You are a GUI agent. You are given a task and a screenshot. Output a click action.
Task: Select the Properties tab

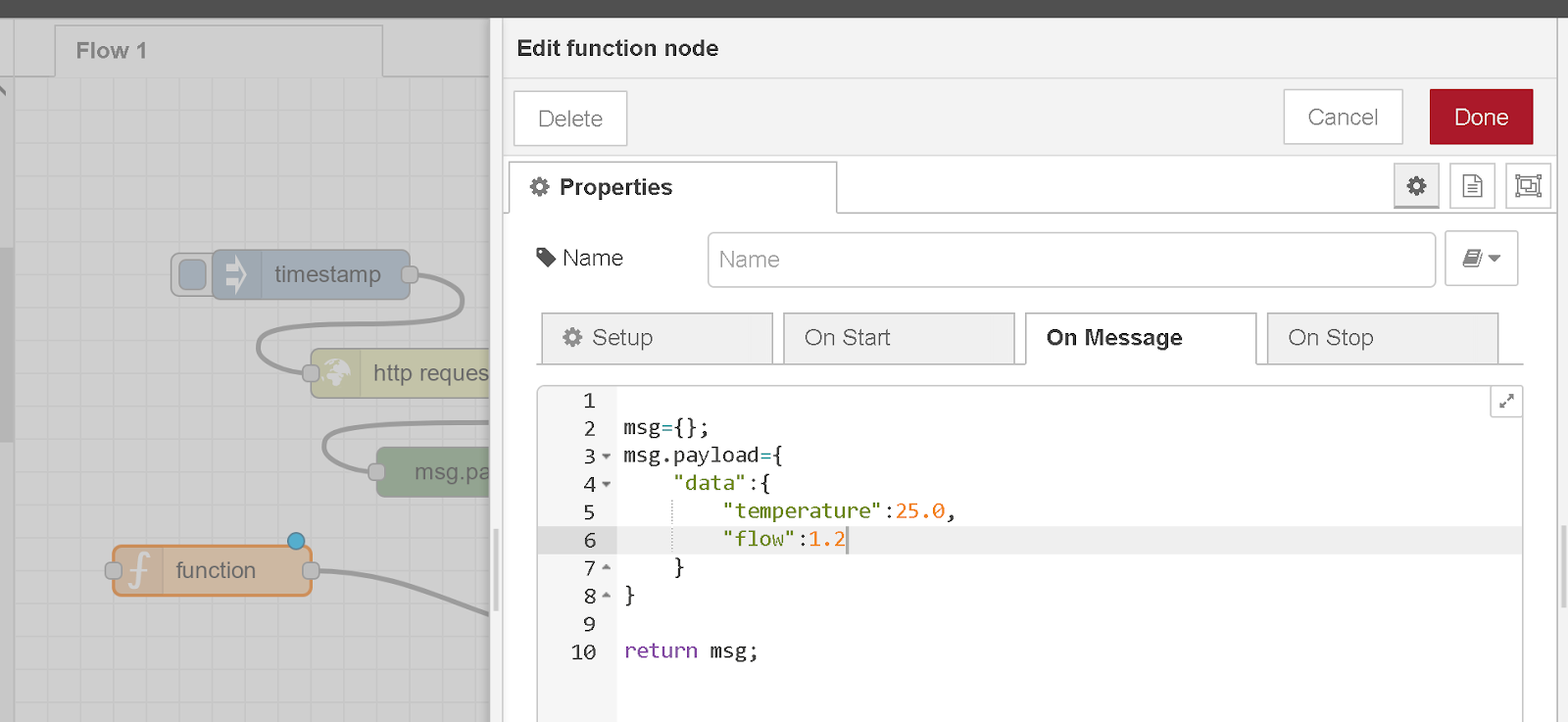click(673, 187)
